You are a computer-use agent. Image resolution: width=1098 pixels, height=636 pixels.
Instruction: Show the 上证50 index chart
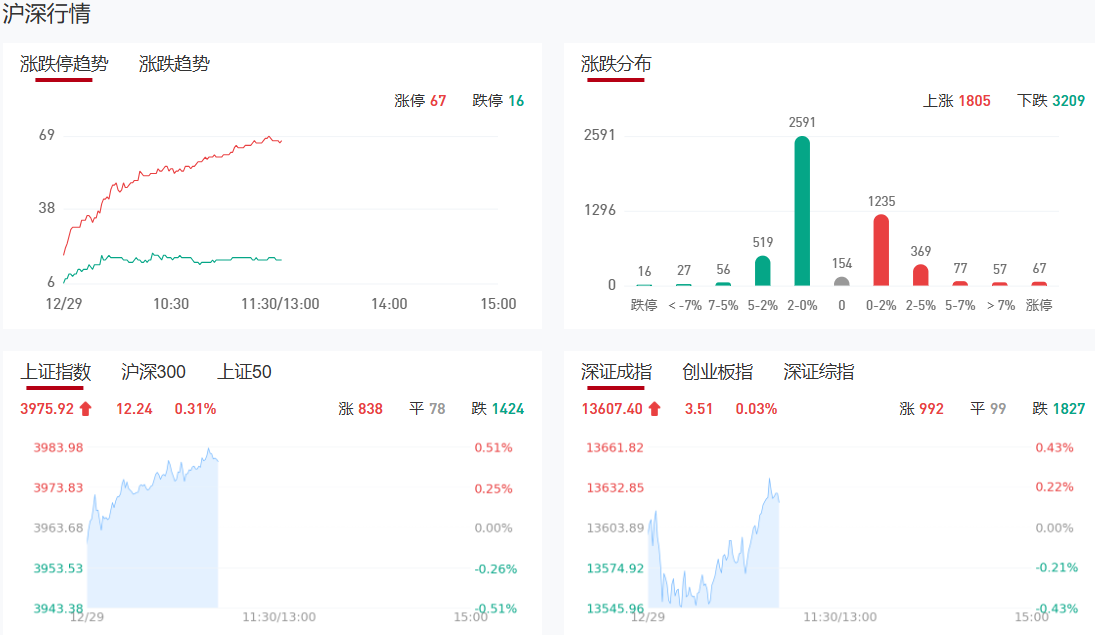click(244, 372)
